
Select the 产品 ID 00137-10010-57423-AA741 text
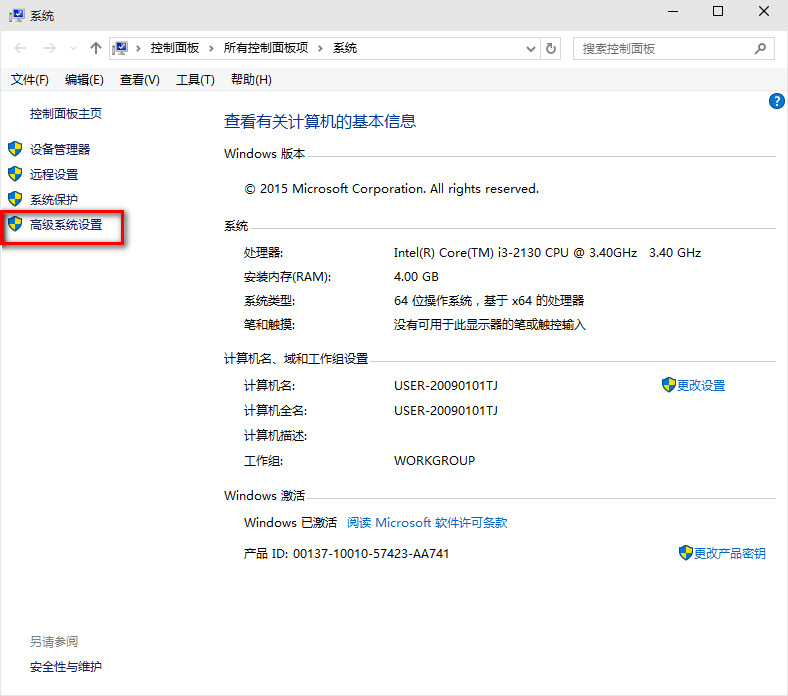coord(346,554)
